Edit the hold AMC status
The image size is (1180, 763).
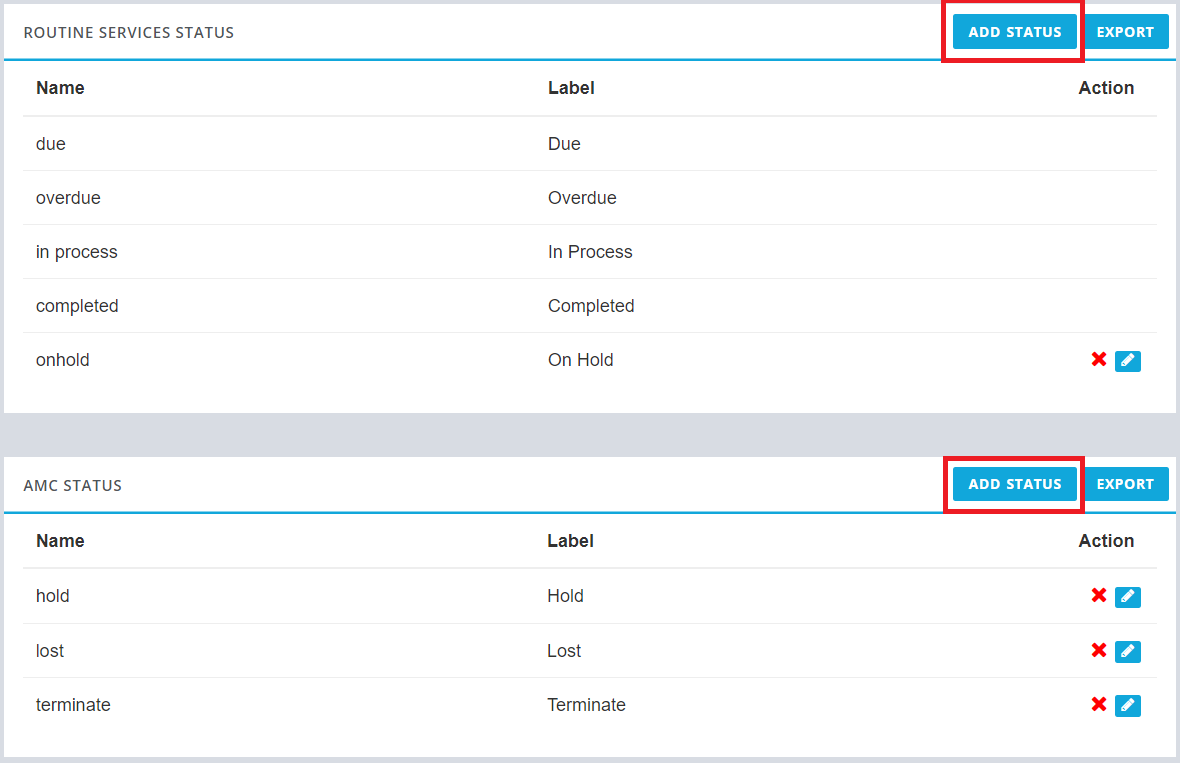click(1127, 597)
